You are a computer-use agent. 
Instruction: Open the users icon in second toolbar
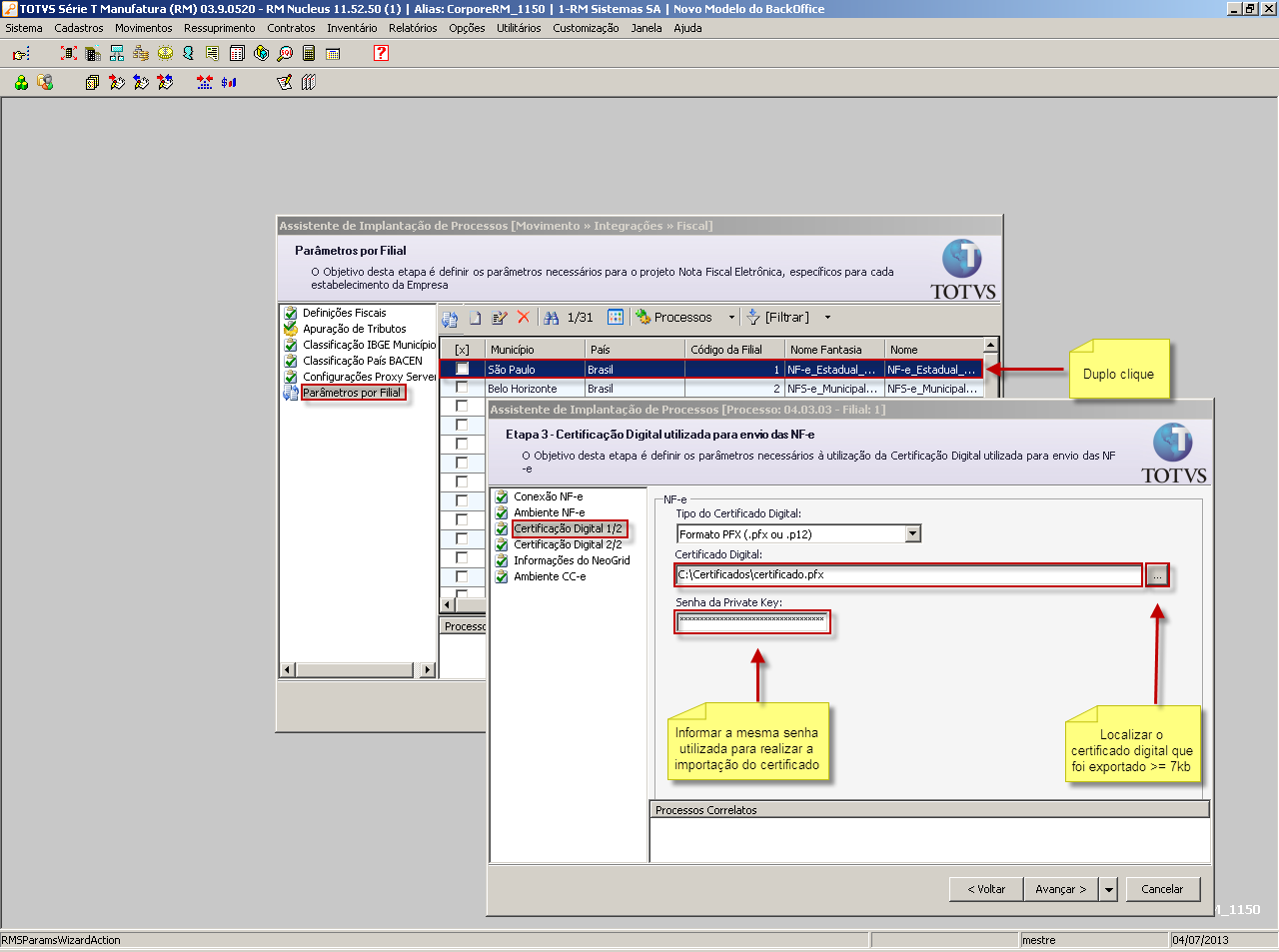(45, 82)
